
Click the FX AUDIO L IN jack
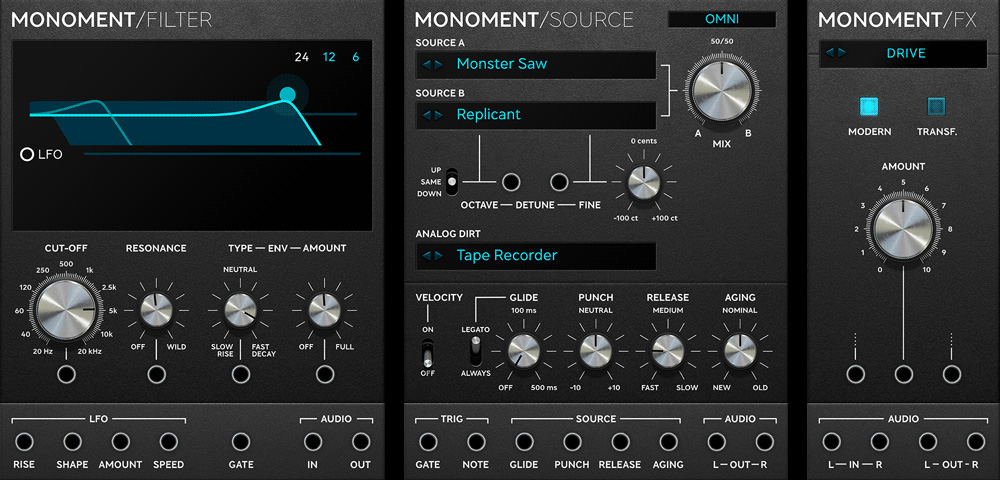(x=831, y=442)
